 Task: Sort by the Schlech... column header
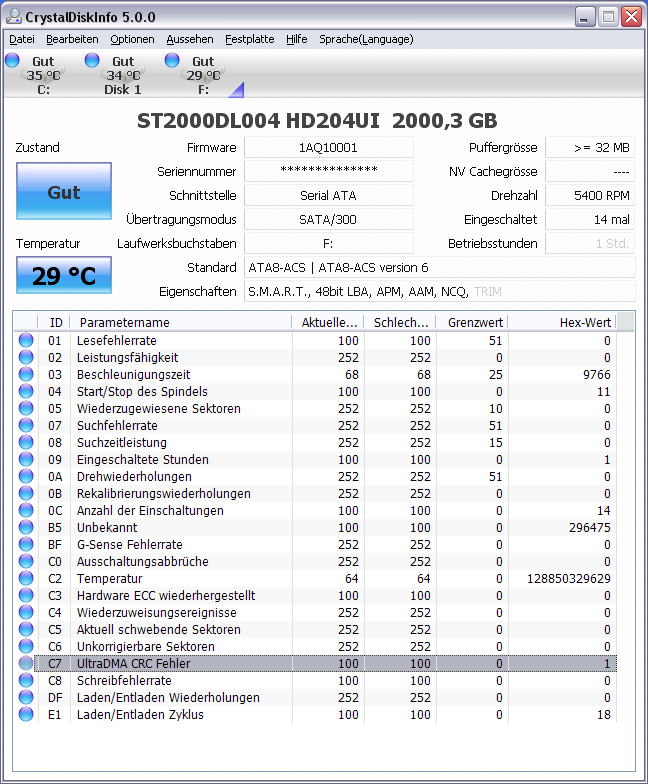(400, 322)
